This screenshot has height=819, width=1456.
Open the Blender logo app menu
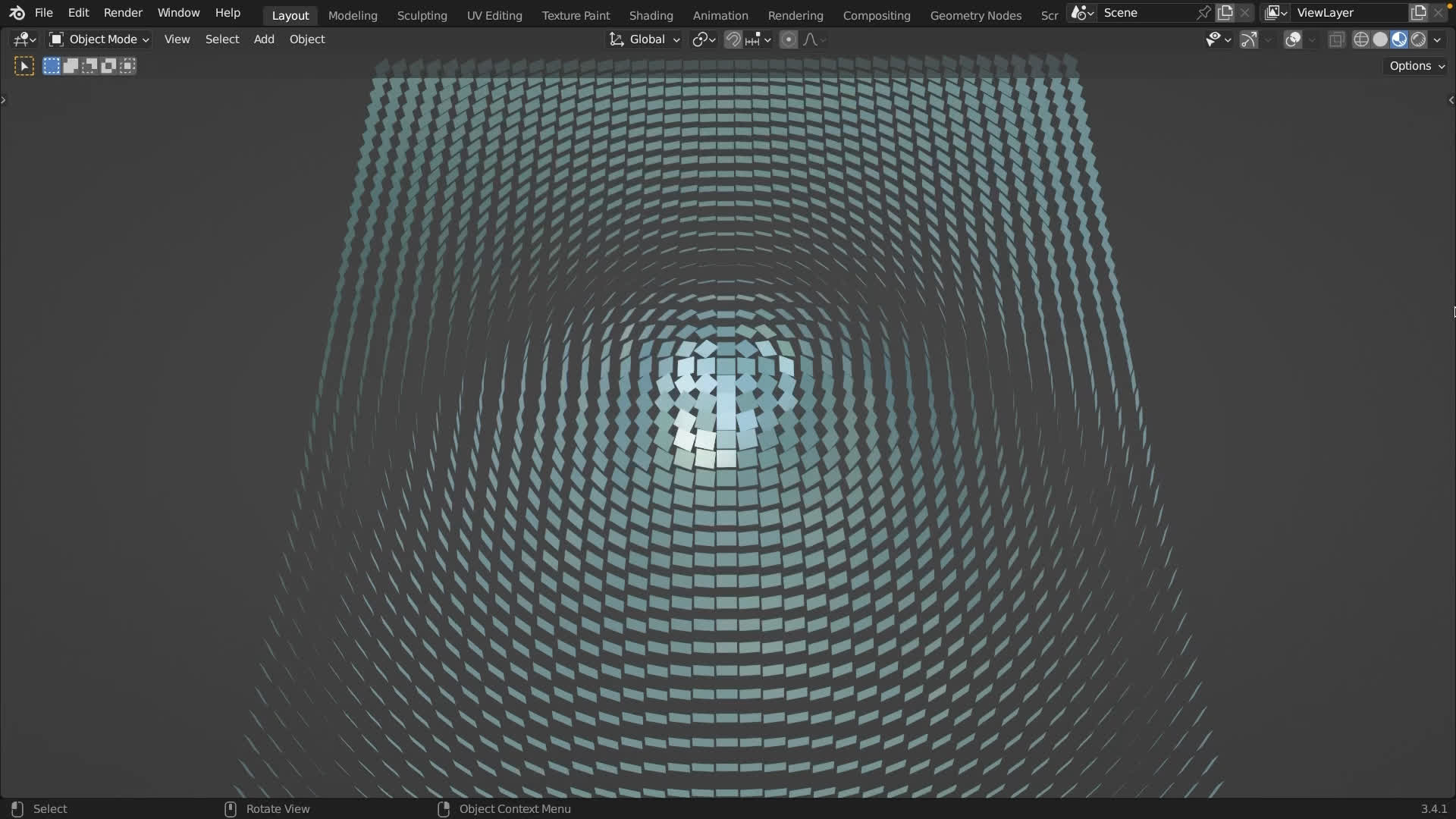click(x=17, y=13)
